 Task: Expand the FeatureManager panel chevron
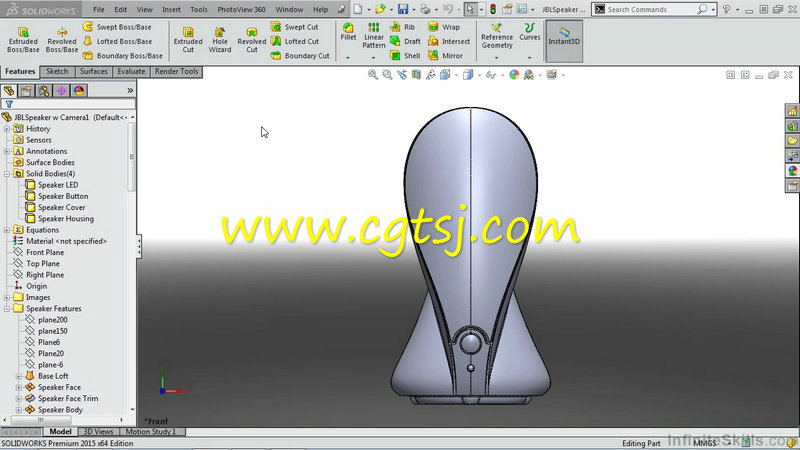tap(130, 91)
